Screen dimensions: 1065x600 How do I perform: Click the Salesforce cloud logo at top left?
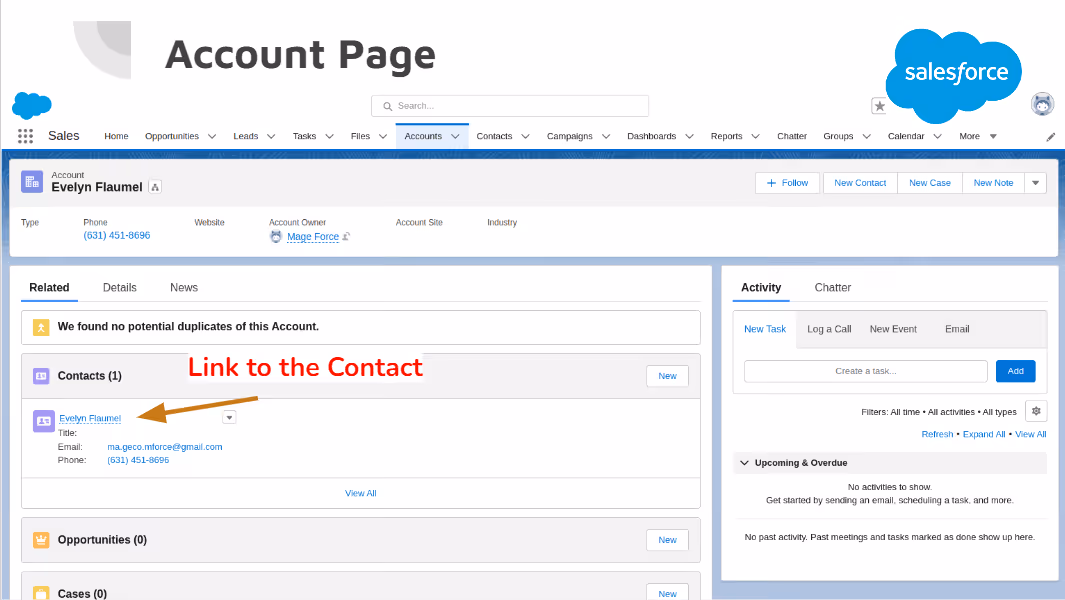point(32,105)
